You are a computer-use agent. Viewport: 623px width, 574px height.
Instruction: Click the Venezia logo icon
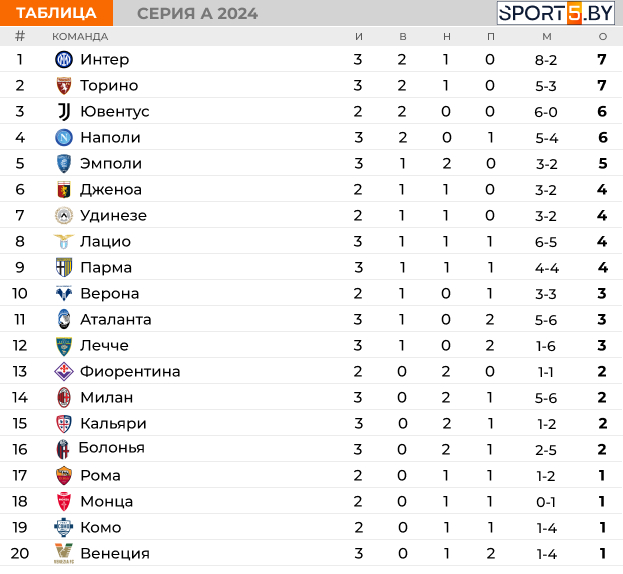tap(64, 553)
